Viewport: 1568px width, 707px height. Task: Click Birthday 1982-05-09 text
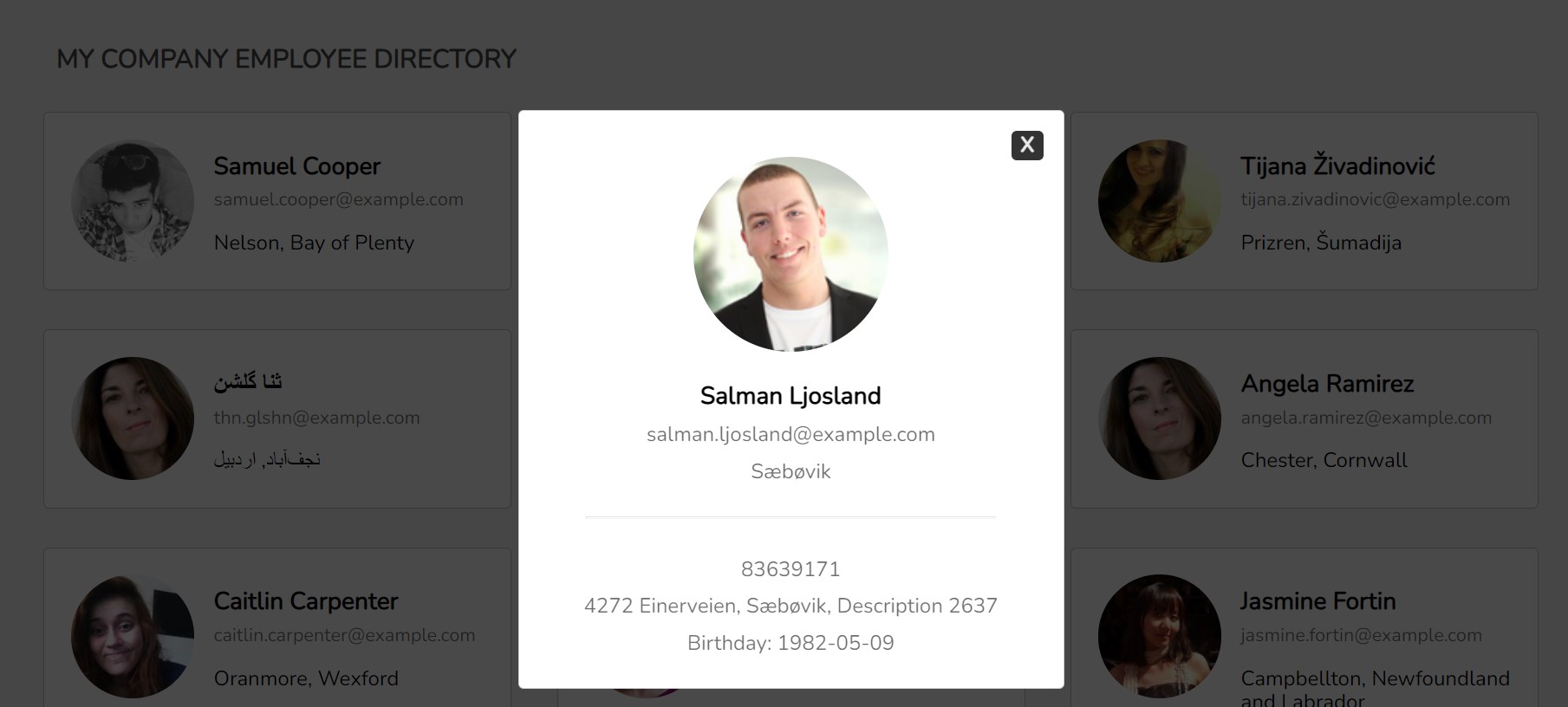pyautogui.click(x=791, y=643)
